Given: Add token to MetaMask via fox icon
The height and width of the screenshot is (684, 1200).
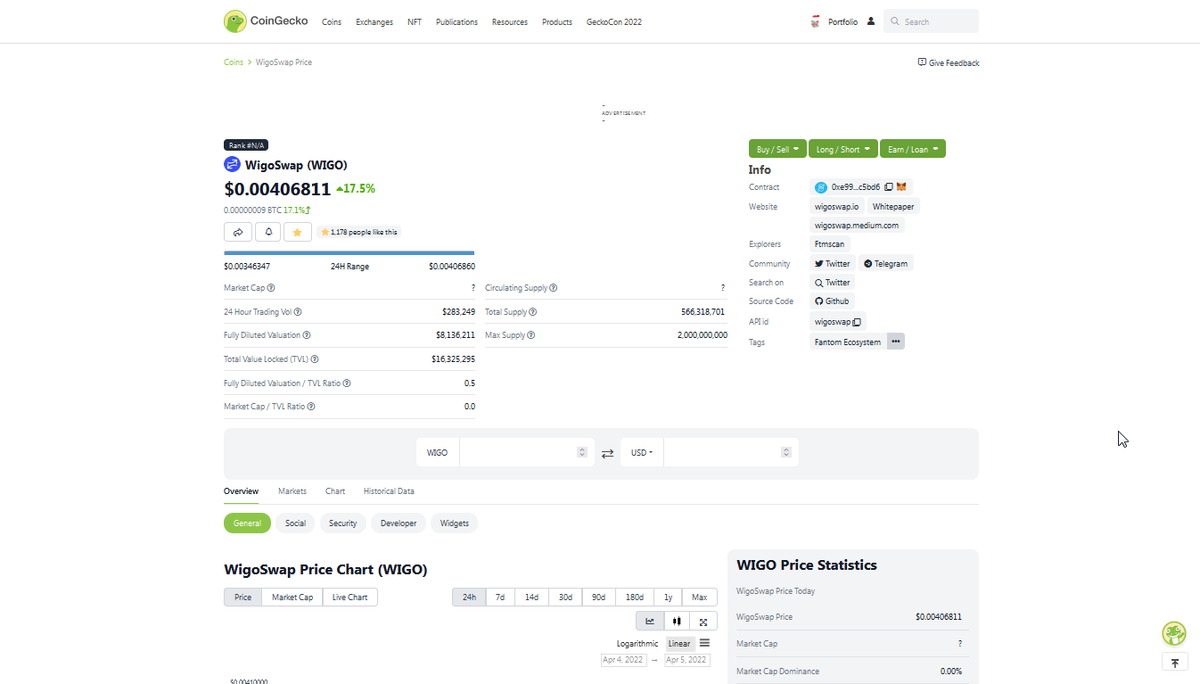Looking at the screenshot, I should (901, 187).
